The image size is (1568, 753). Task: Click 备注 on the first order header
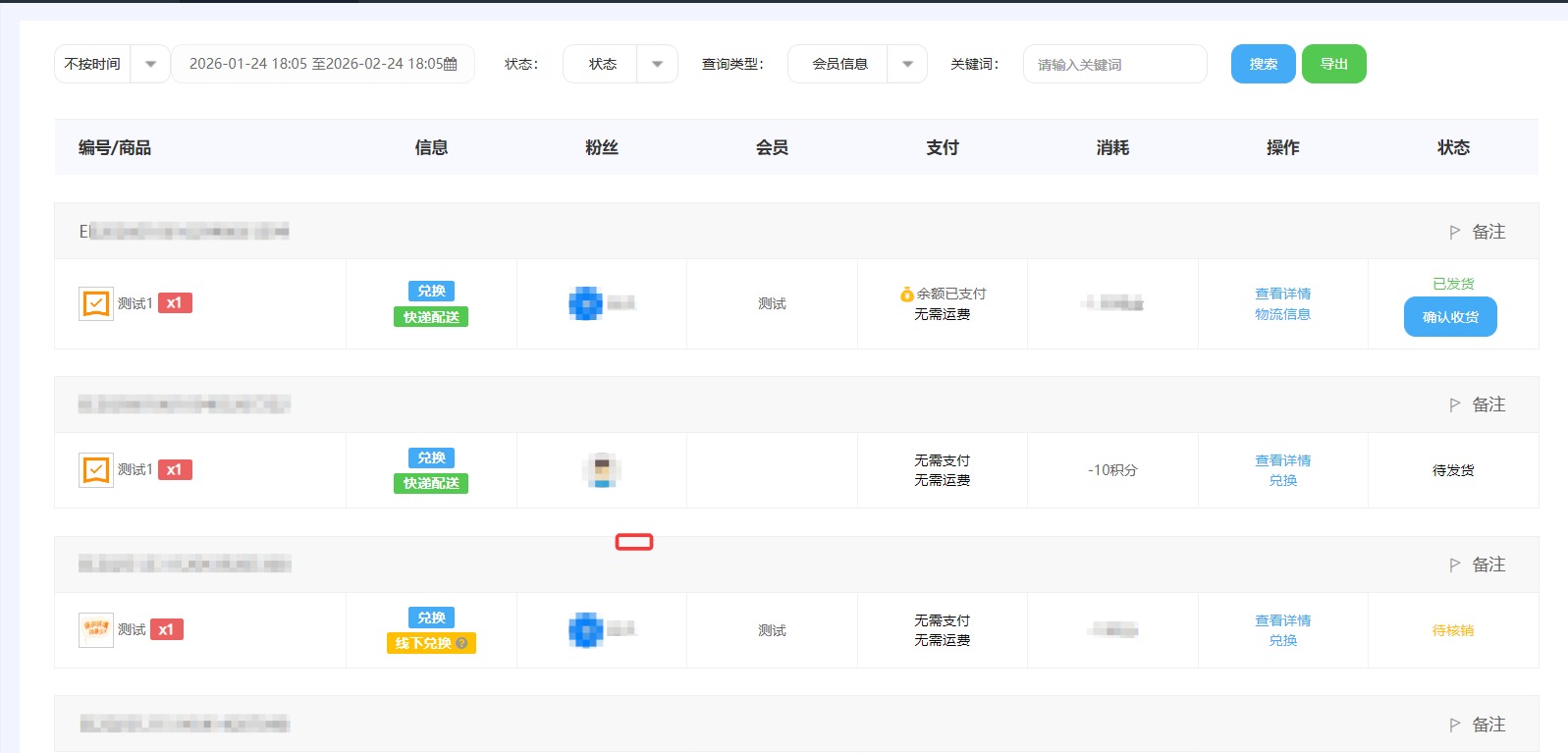[x=1488, y=232]
